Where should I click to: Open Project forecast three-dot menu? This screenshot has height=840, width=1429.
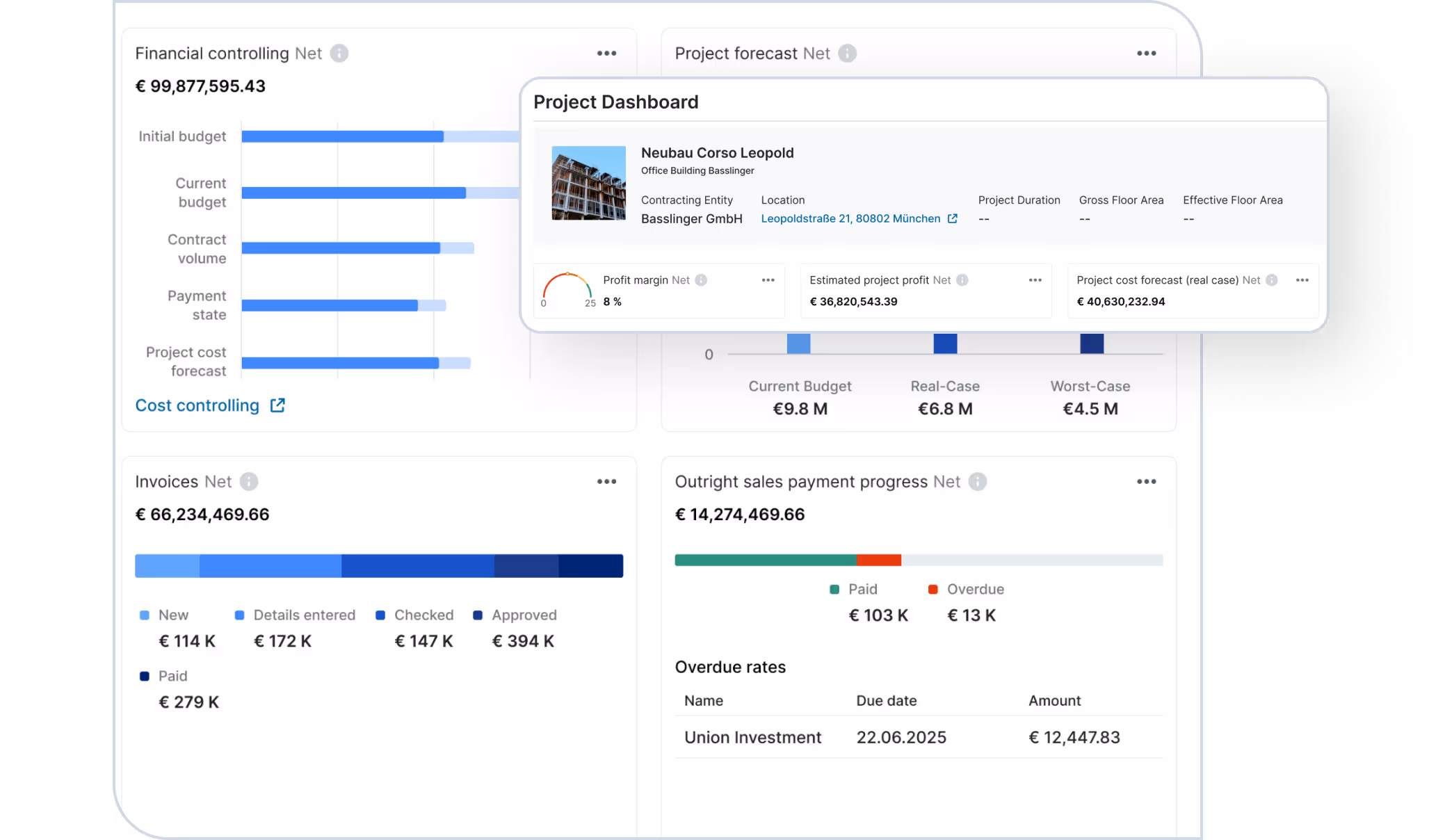(x=1146, y=54)
